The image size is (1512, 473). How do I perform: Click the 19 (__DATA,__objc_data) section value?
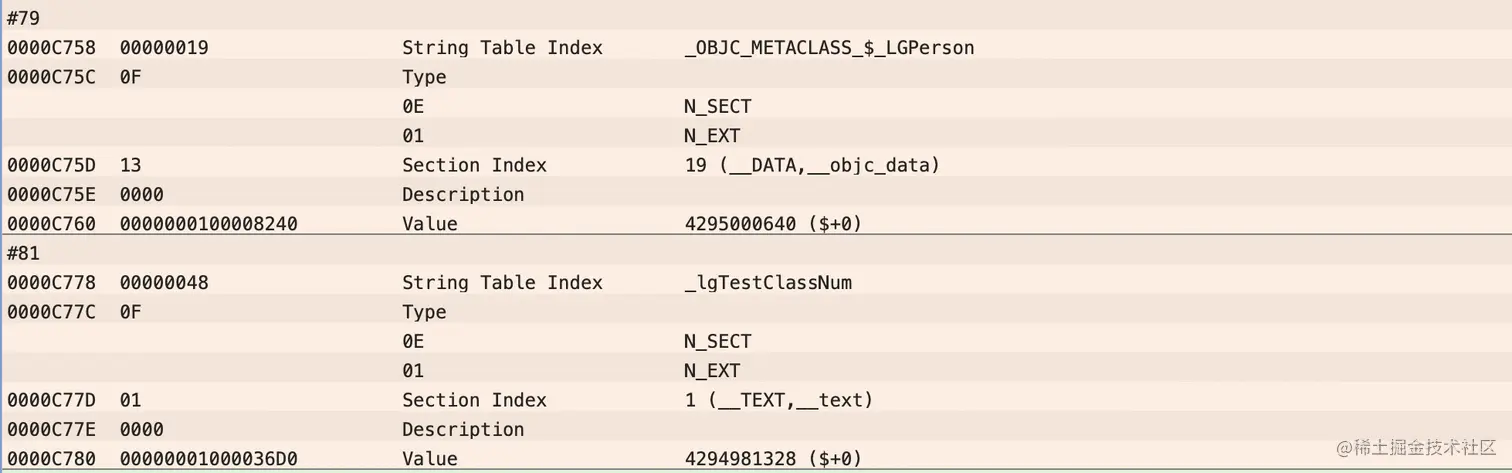(x=812, y=165)
